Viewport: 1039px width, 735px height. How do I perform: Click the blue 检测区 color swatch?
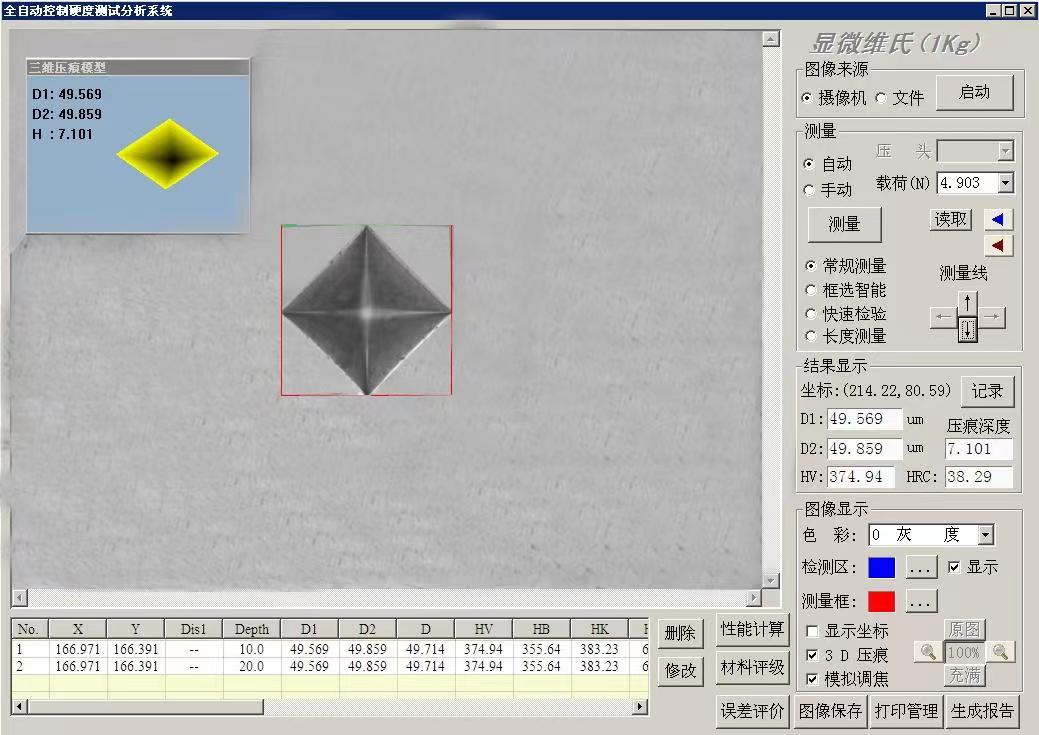[x=881, y=568]
